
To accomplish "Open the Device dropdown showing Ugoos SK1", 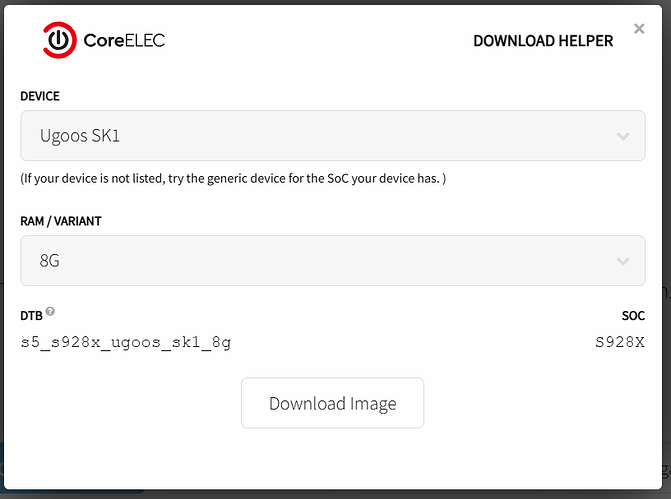I will click(x=333, y=136).
